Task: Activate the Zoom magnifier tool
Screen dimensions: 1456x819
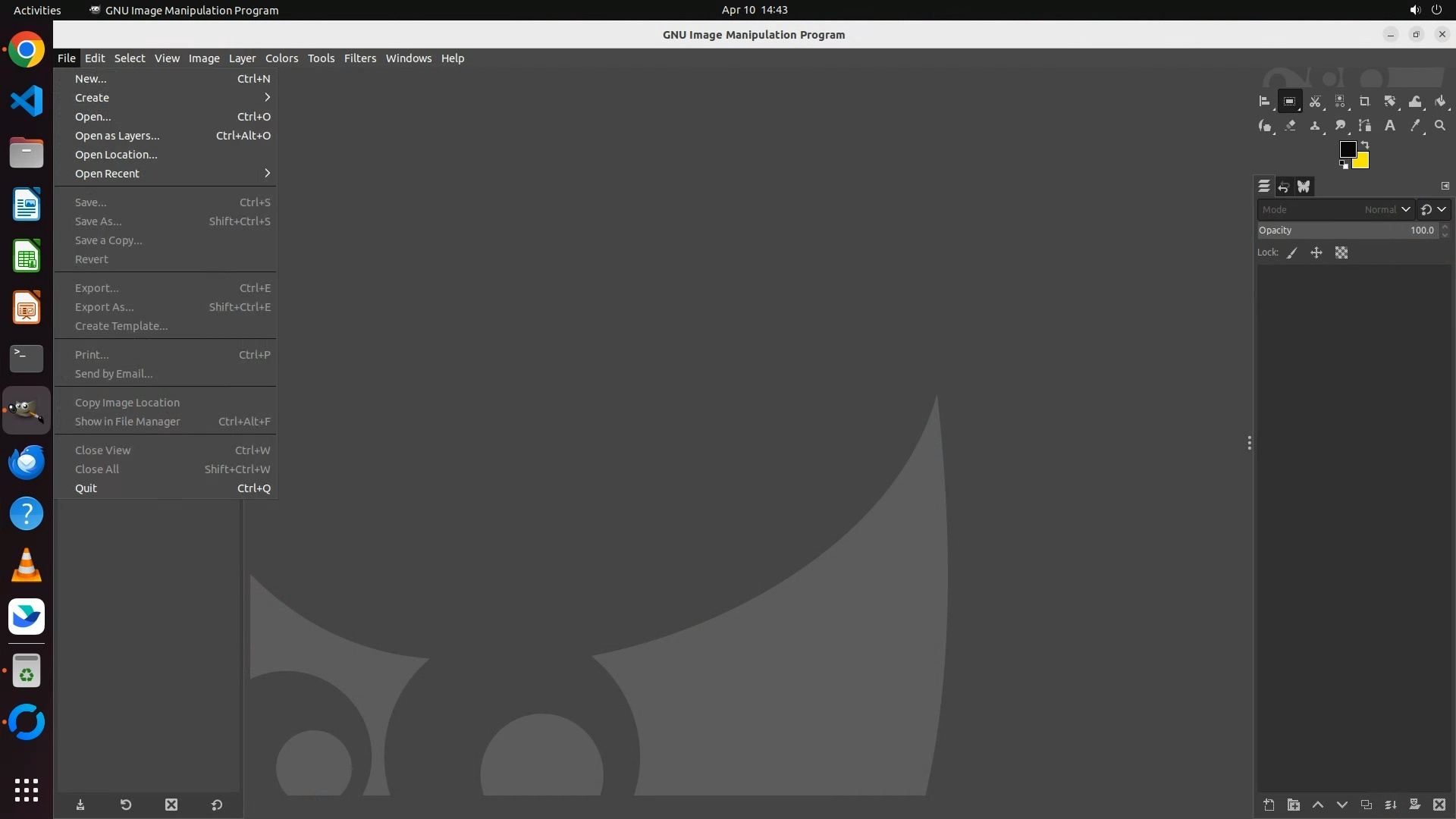Action: 1440,126
